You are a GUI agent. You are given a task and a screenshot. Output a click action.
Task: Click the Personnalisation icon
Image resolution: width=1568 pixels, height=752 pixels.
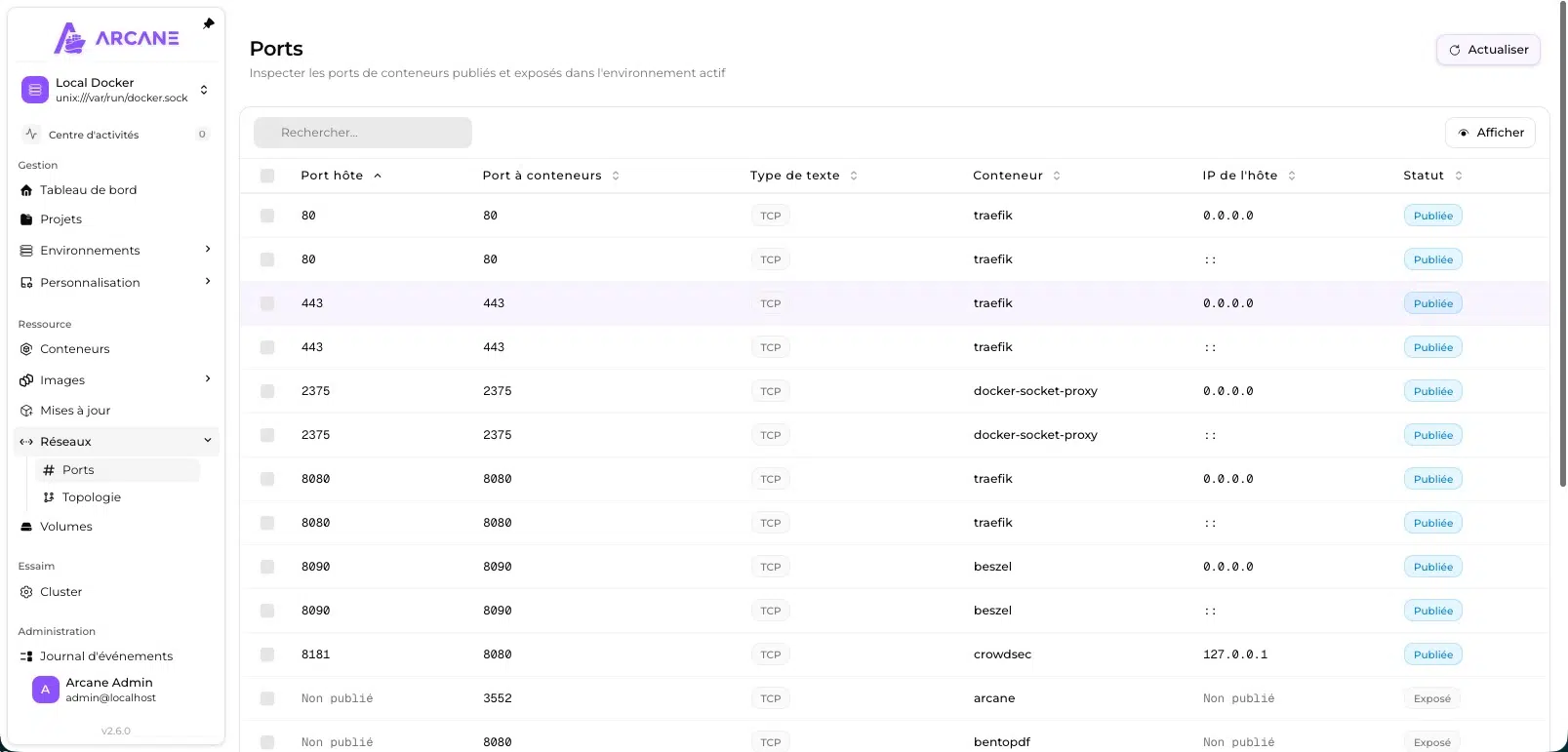[x=26, y=283]
